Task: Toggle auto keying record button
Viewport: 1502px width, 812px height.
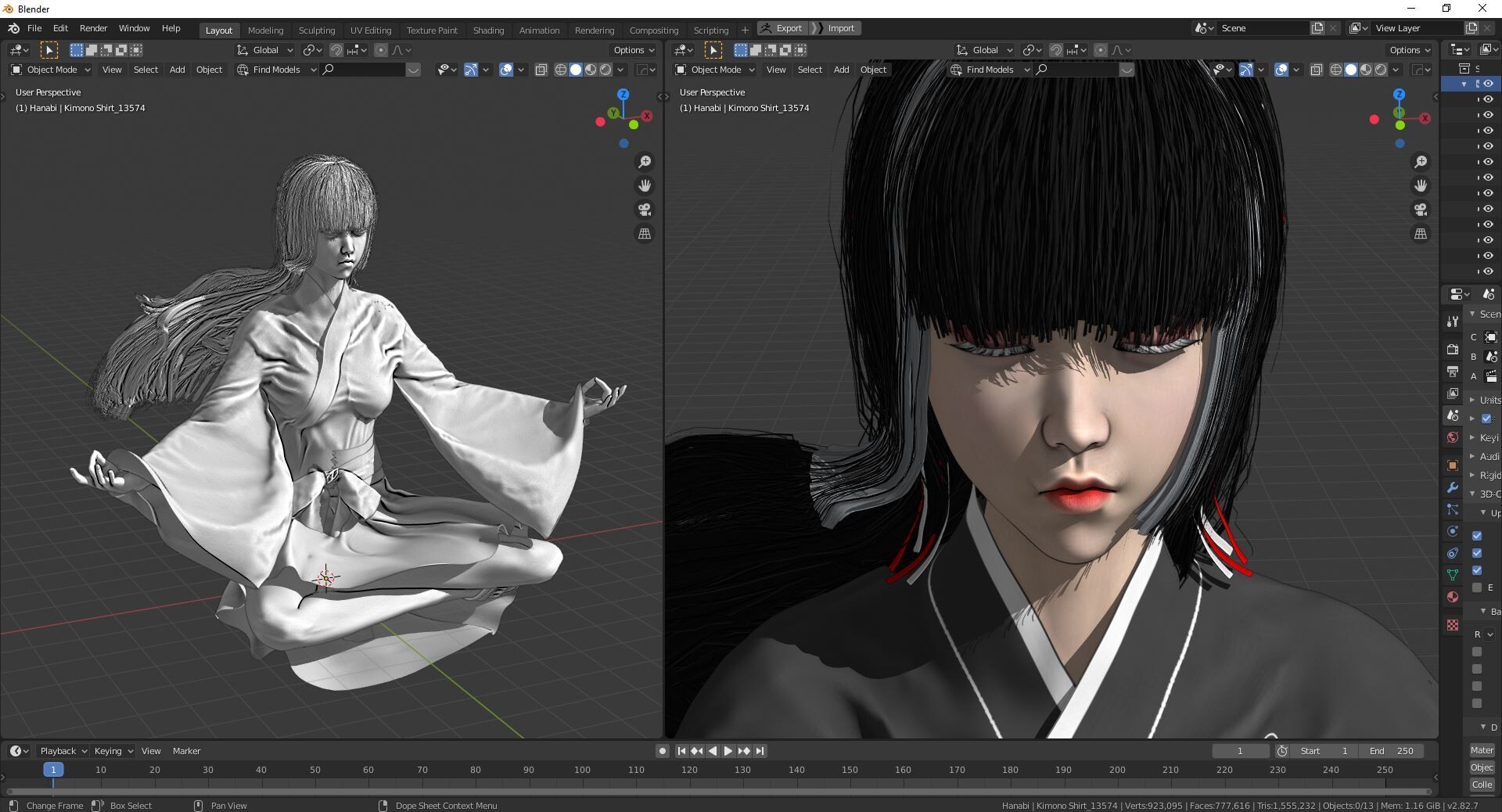Action: pyautogui.click(x=663, y=751)
